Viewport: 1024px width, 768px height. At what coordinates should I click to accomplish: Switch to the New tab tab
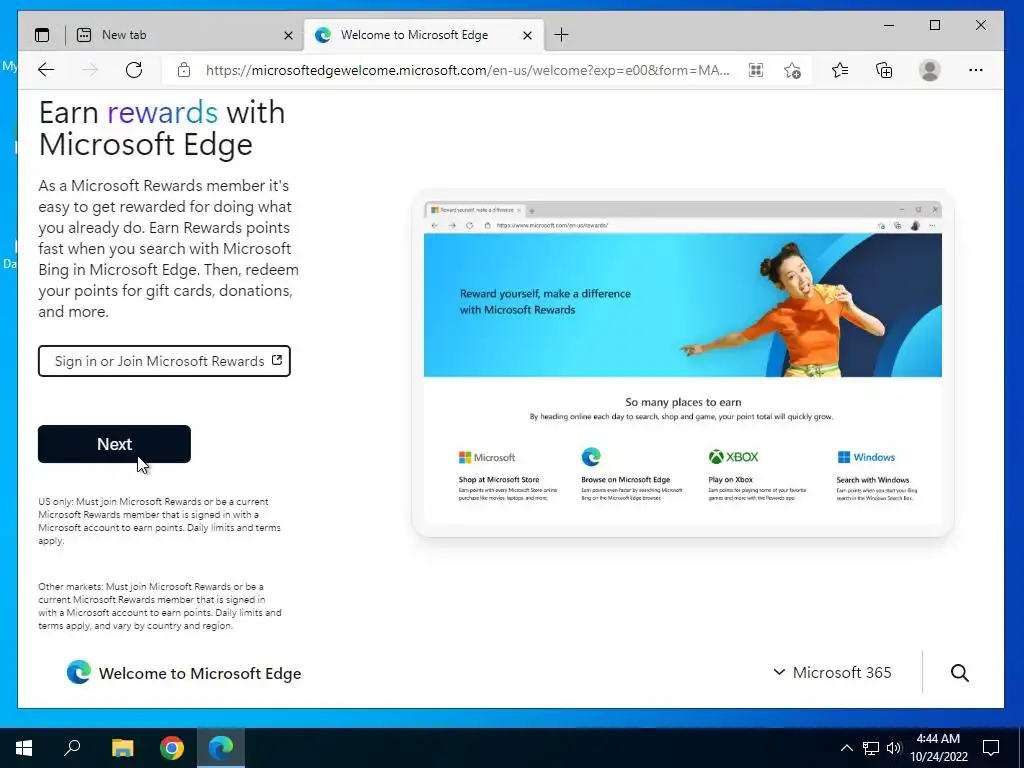[x=185, y=35]
